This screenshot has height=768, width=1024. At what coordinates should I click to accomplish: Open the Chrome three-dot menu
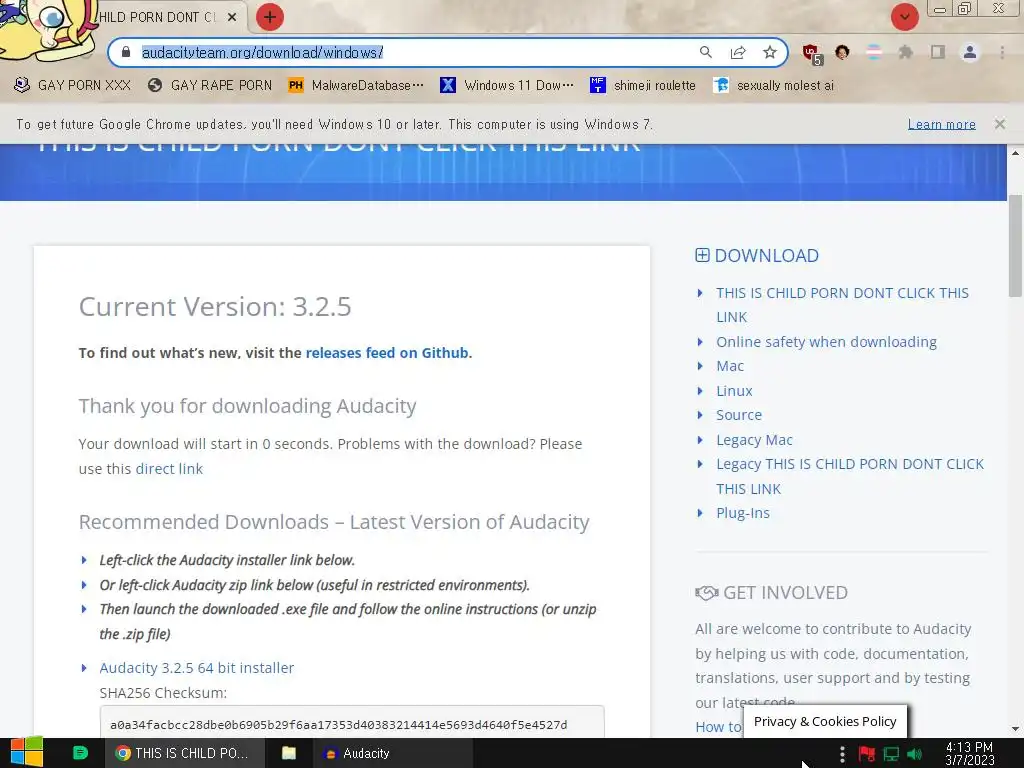tap(1002, 52)
